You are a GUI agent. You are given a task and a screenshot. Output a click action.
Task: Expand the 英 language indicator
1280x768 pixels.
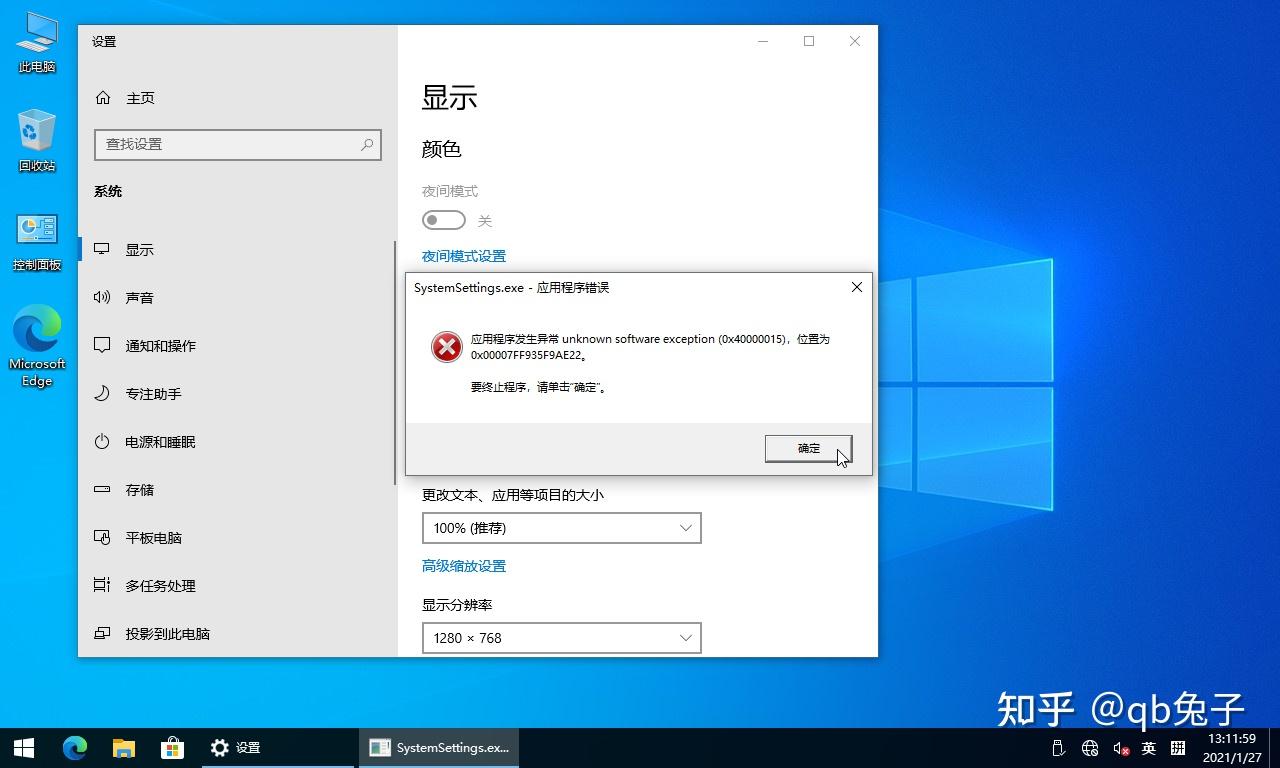(1148, 747)
